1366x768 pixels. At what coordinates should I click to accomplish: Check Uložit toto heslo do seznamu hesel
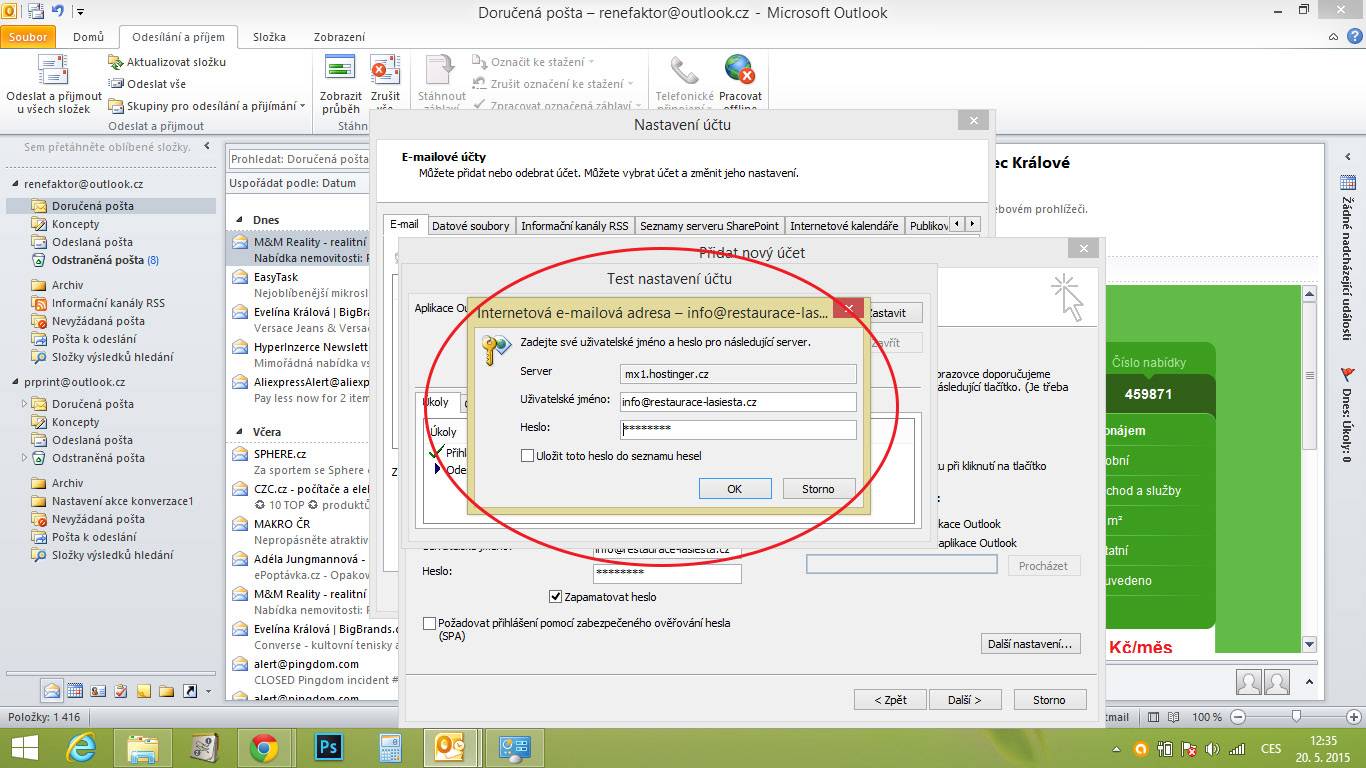click(527, 456)
